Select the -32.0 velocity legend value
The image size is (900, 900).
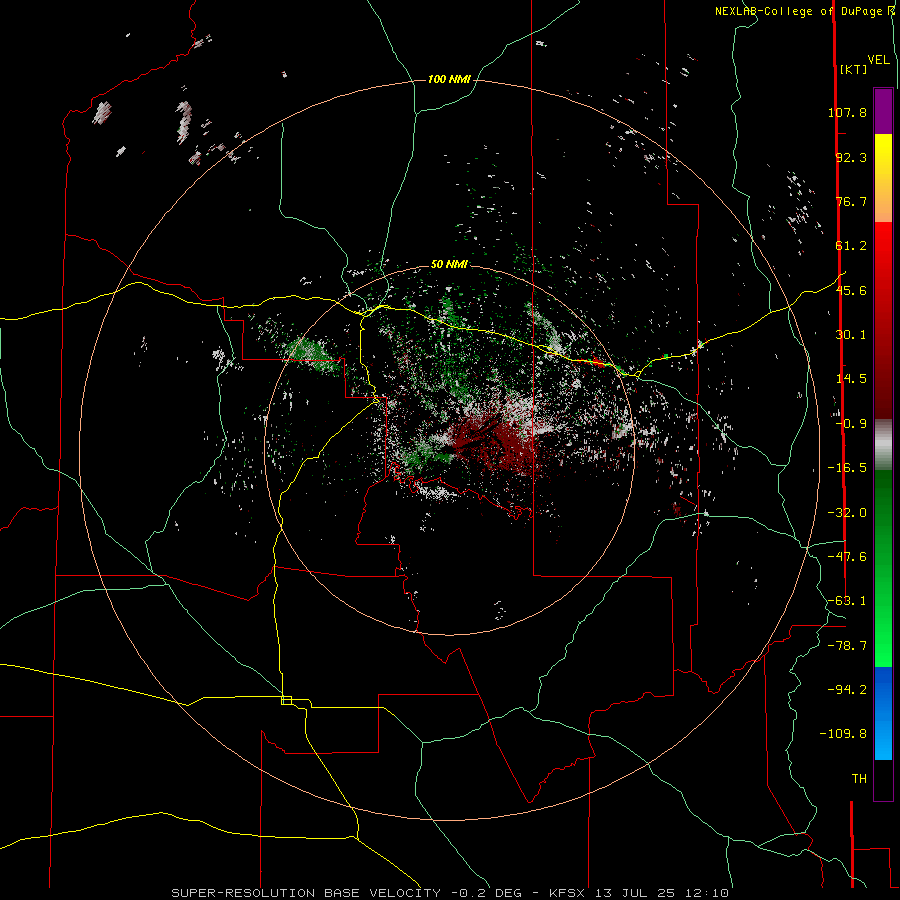tap(847, 513)
